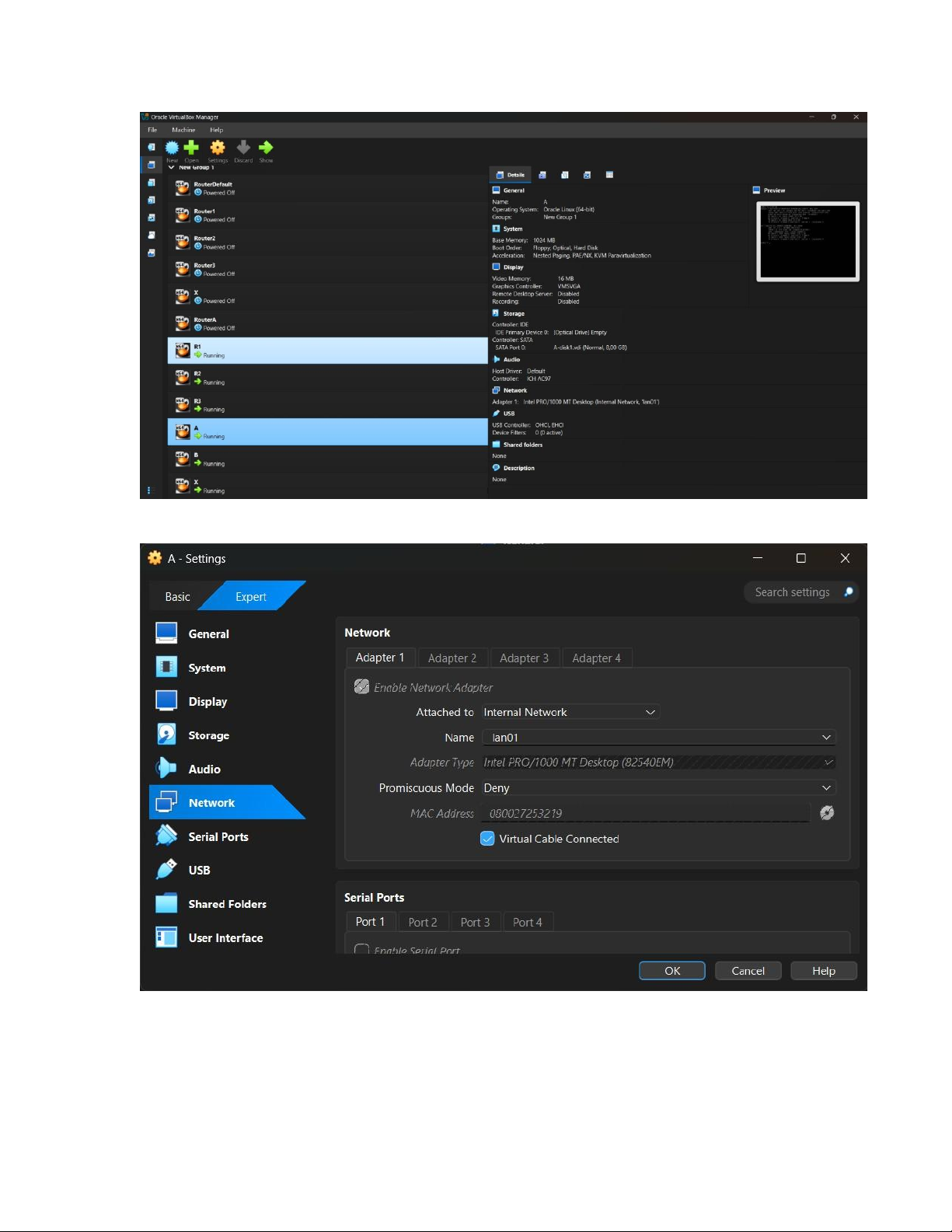Switch to the Adapter 2 tab
The width and height of the screenshot is (952, 1232).
coord(452,658)
